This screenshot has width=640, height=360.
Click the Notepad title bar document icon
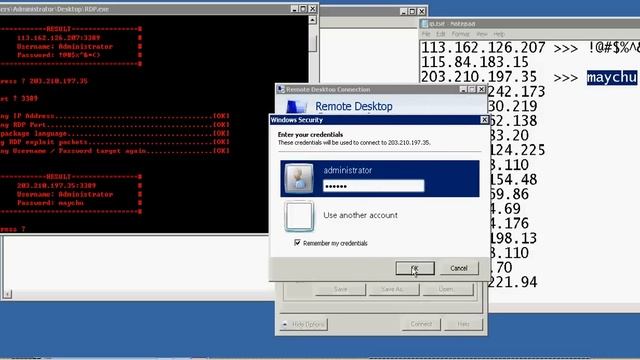tap(424, 24)
